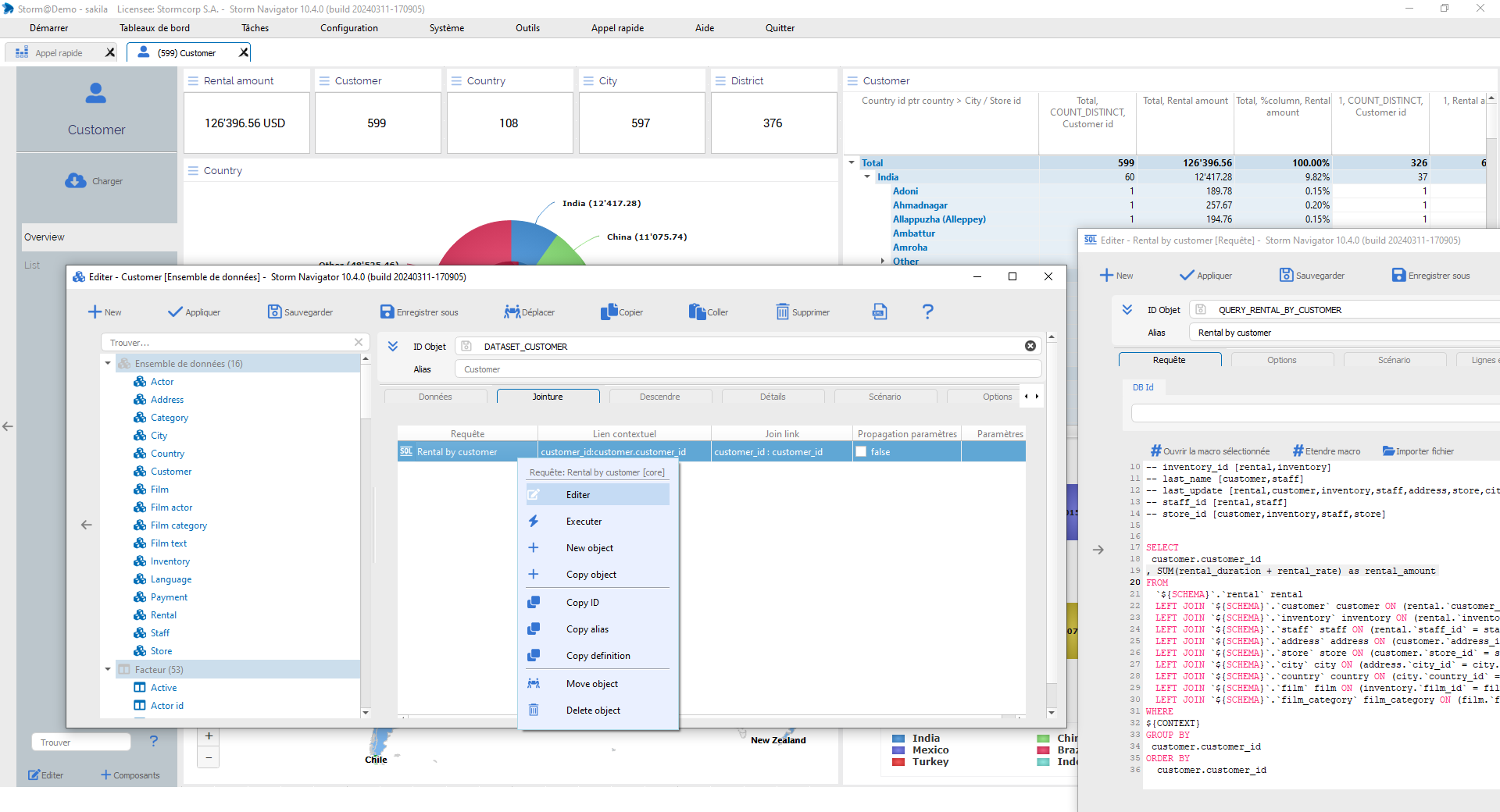Clear the Trouver search box in dataset tree

click(x=359, y=342)
